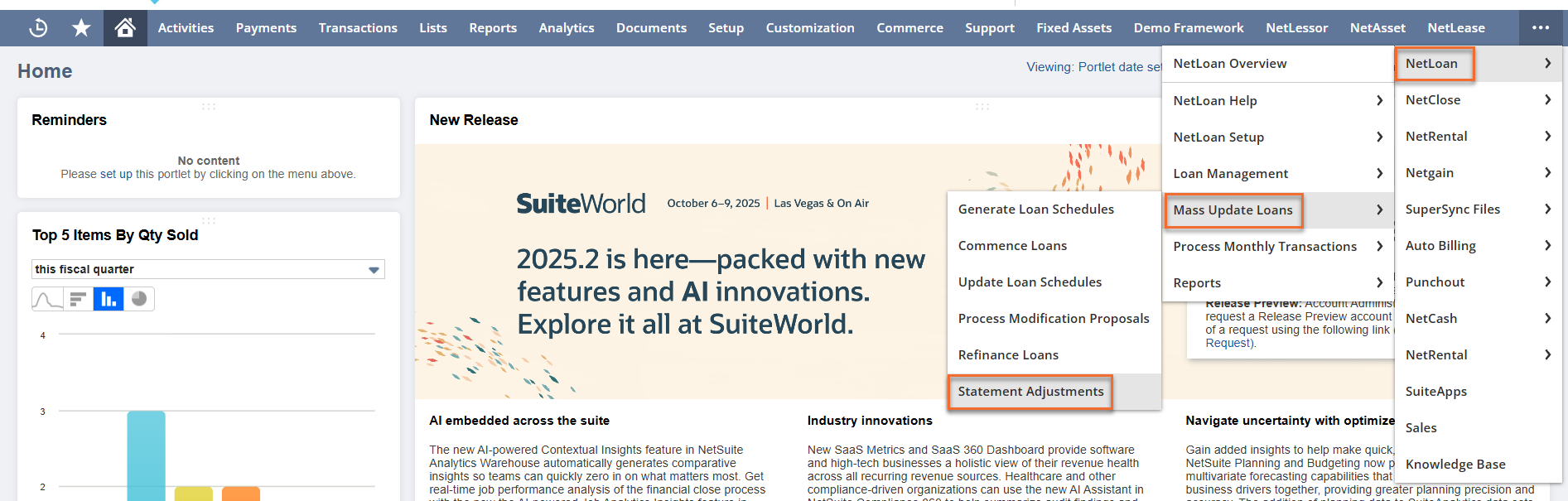The width and height of the screenshot is (1568, 501).
Task: Expand the Loan Management submenu arrow
Action: [x=1379, y=173]
